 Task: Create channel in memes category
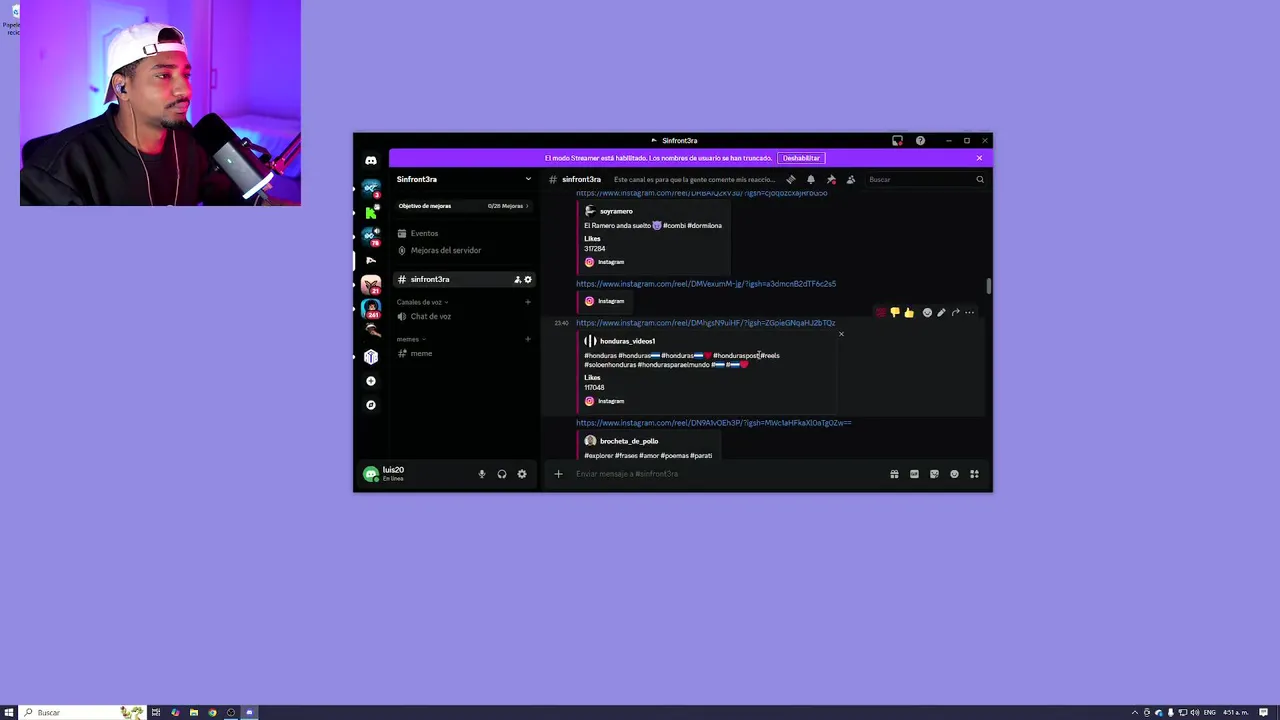tap(528, 339)
